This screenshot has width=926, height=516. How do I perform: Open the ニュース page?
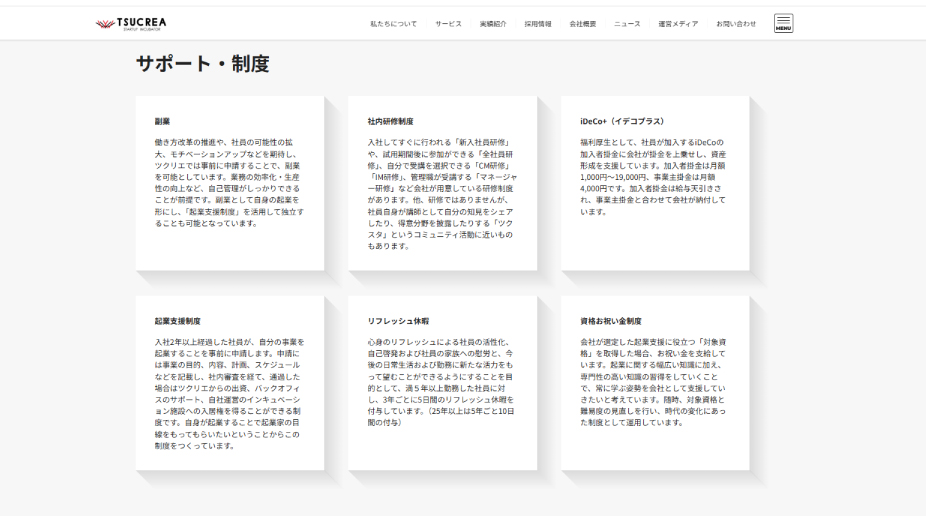(x=627, y=23)
